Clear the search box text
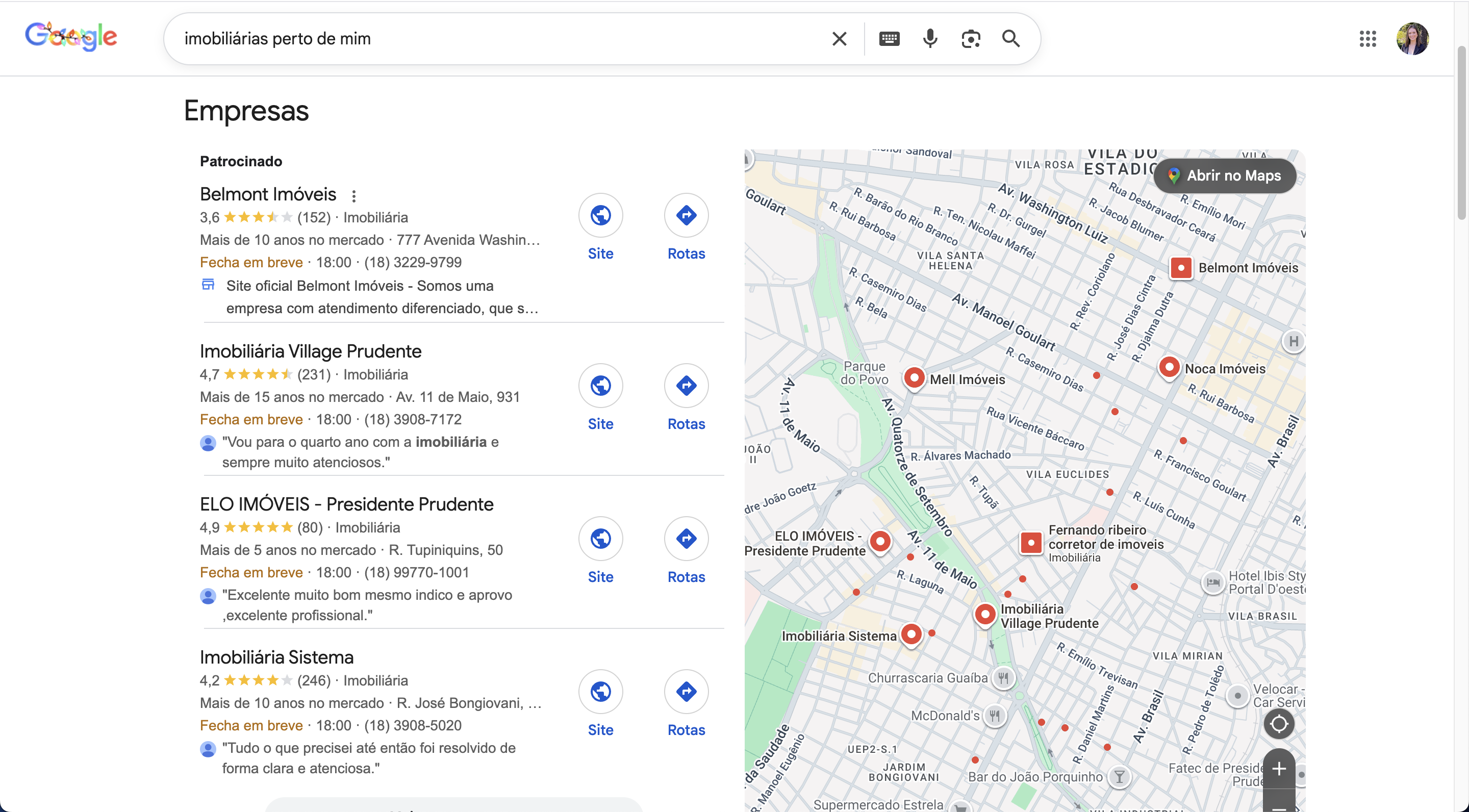Viewport: 1469px width, 812px height. click(x=839, y=39)
